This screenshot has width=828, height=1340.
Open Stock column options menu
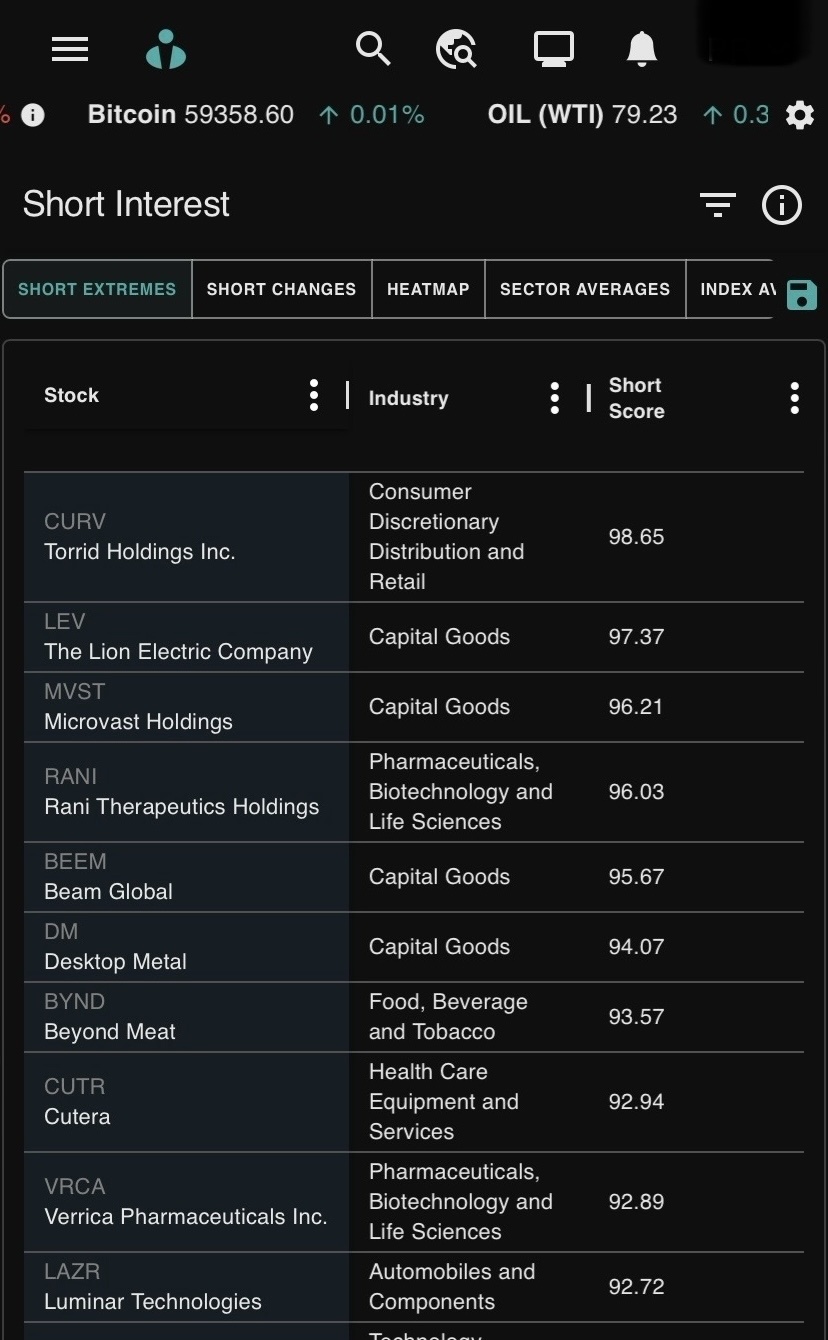click(x=314, y=395)
